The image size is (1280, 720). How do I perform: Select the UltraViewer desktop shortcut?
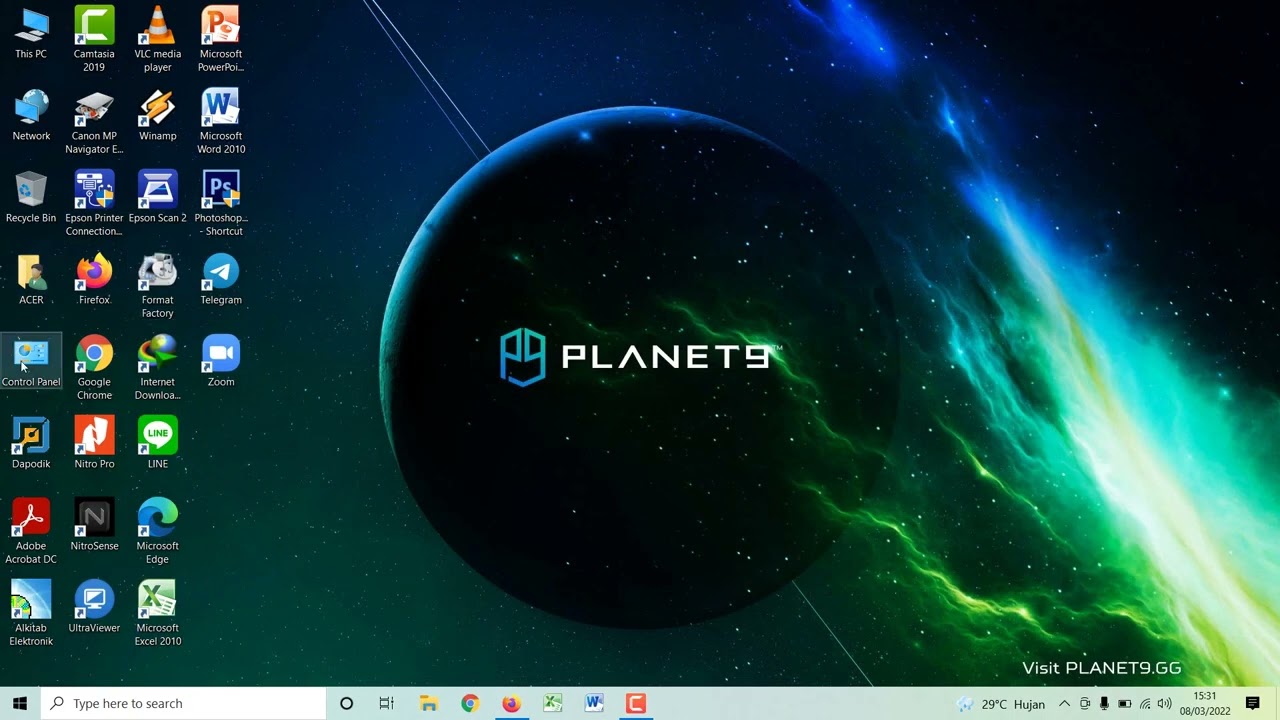click(94, 607)
